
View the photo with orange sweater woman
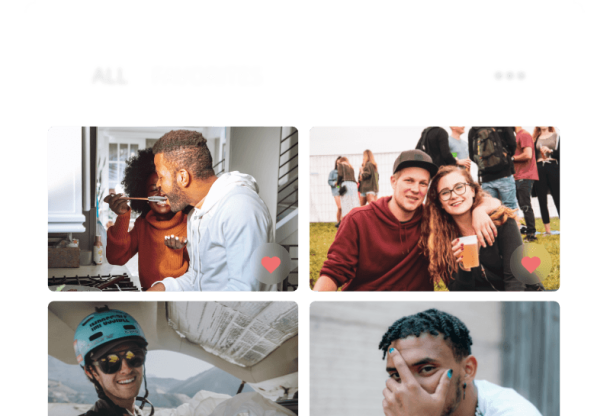[173, 209]
